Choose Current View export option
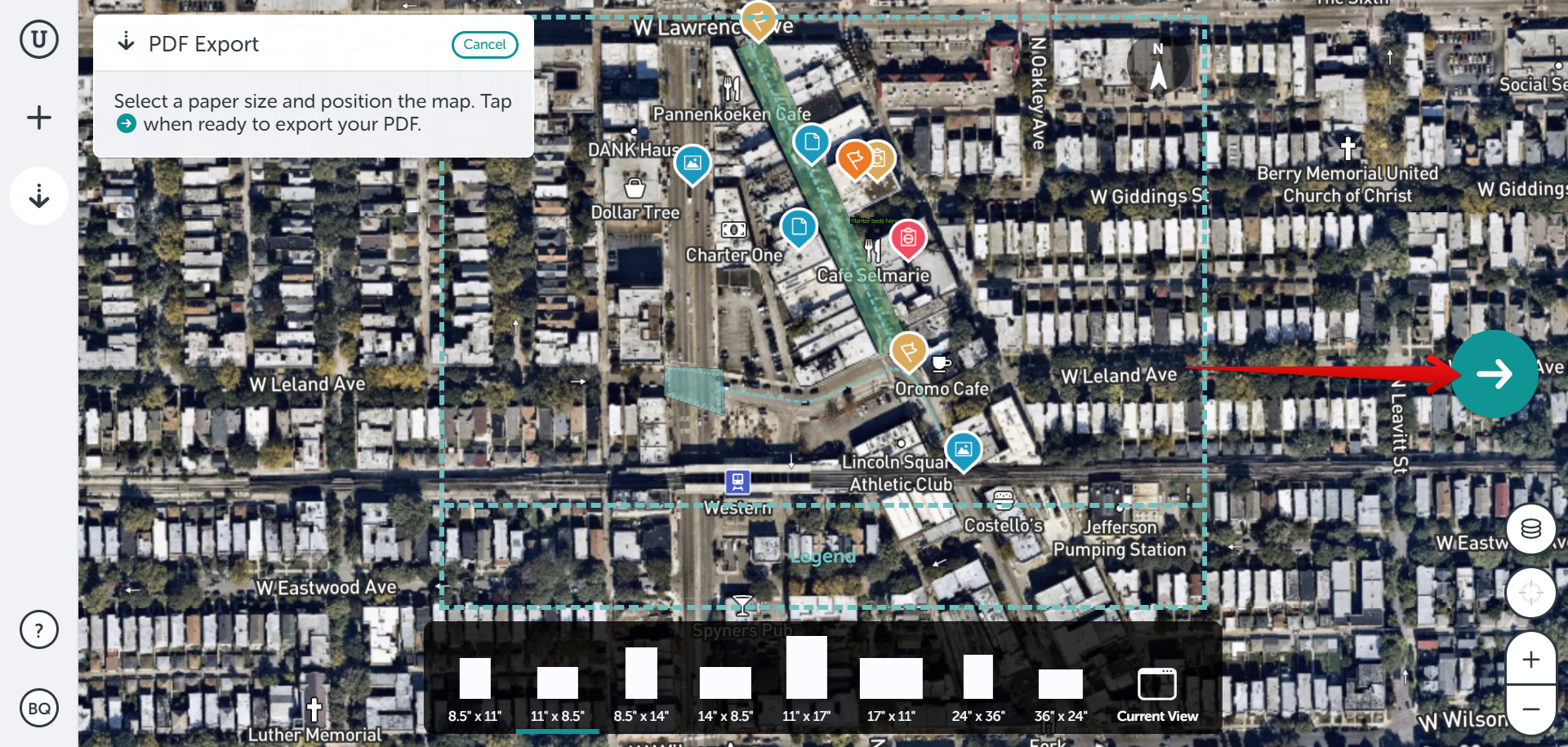Viewport: 1568px width, 747px height. click(x=1157, y=694)
